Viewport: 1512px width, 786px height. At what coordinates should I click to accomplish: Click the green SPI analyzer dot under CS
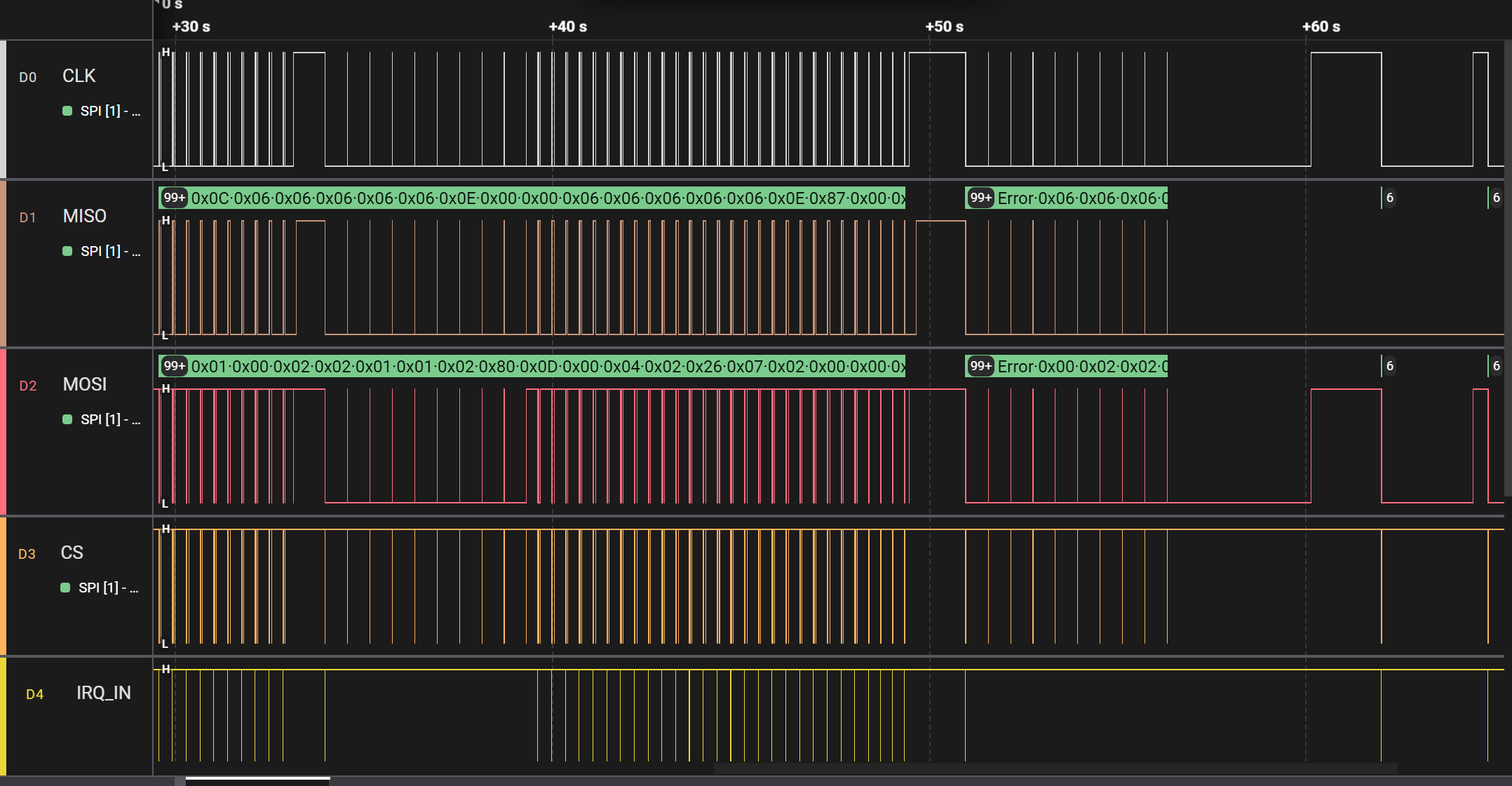(65, 588)
